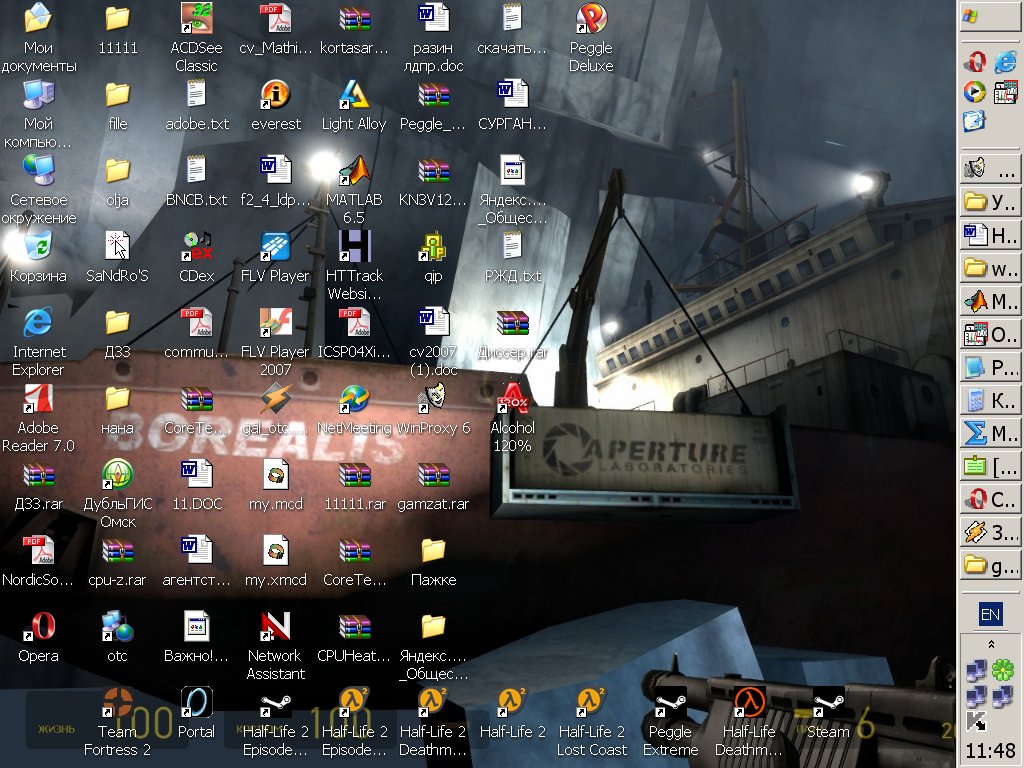The image size is (1024, 768).
Task: Switch to the Sigma icon taskbar button
Action: [990, 434]
